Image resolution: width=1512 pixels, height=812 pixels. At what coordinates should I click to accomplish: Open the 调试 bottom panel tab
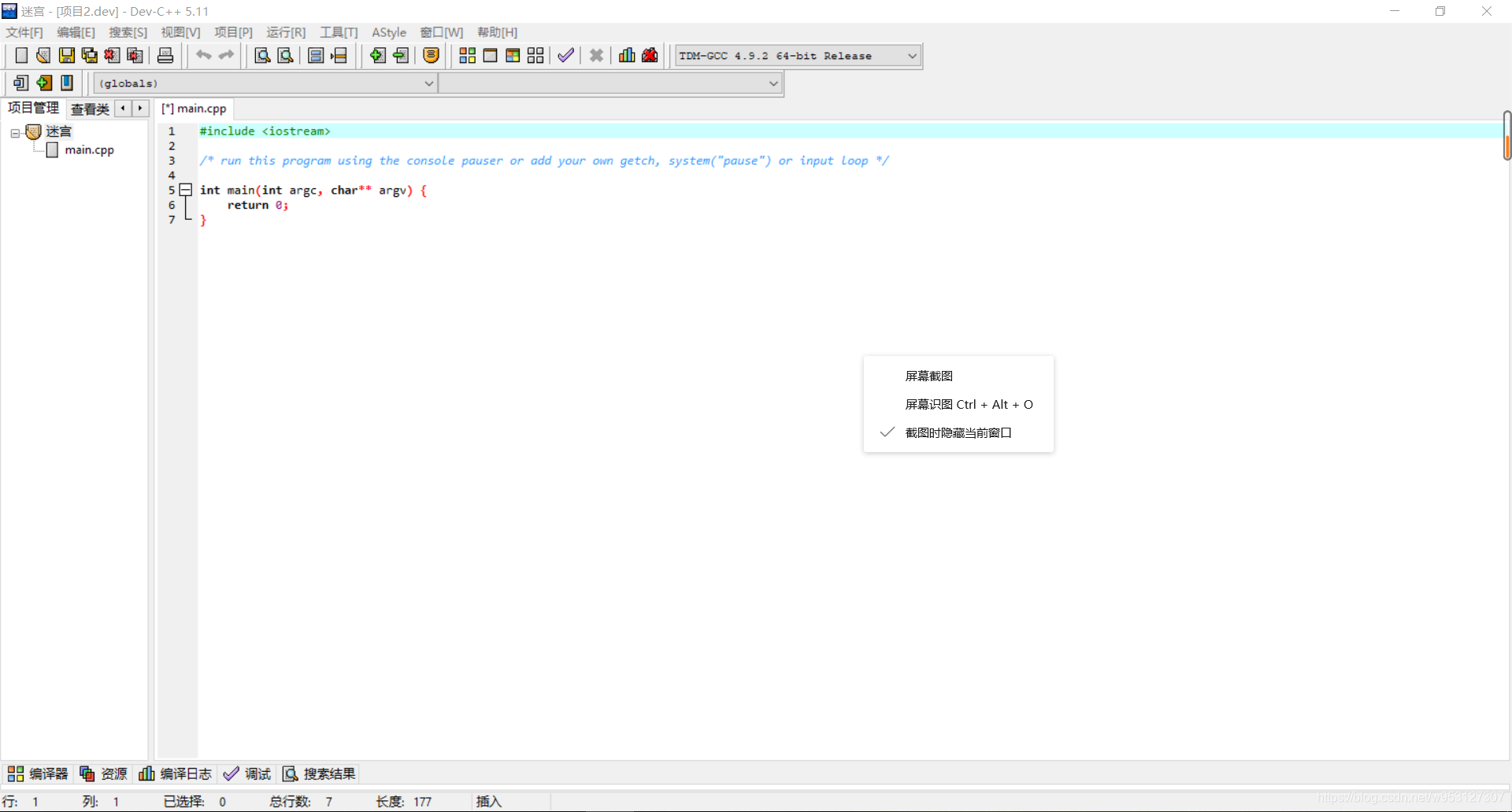tap(247, 774)
